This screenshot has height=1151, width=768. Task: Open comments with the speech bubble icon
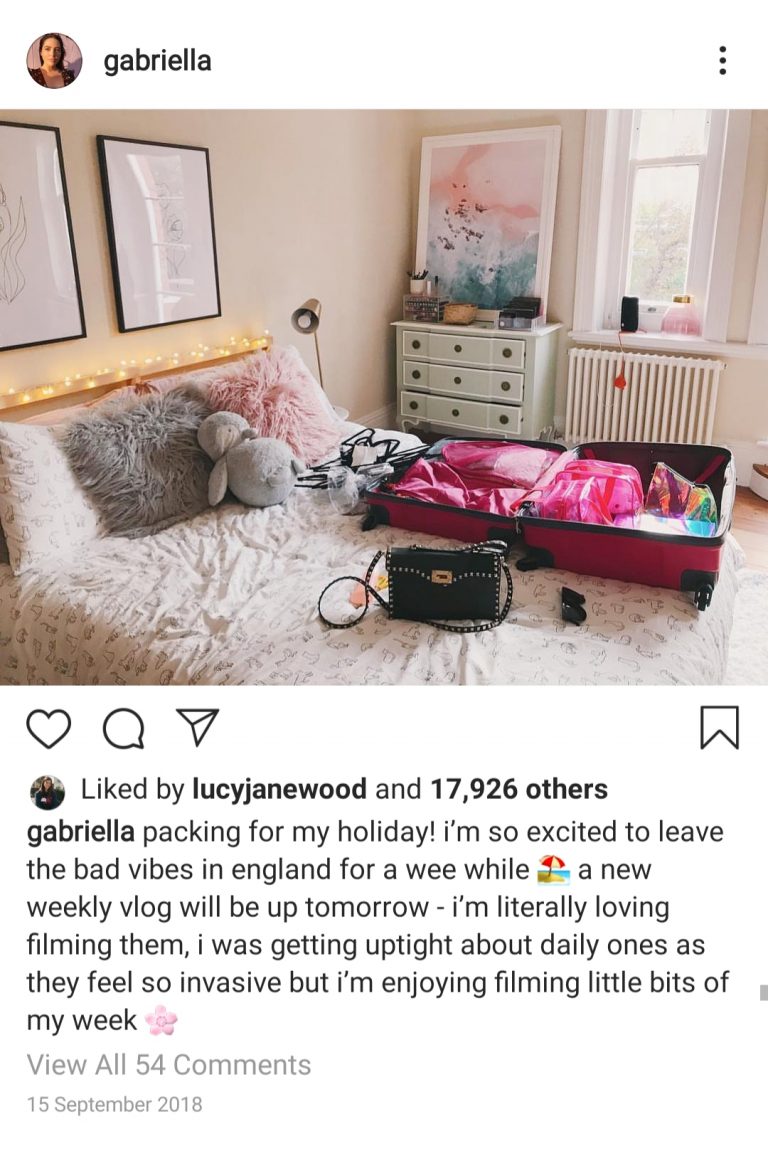(x=123, y=727)
